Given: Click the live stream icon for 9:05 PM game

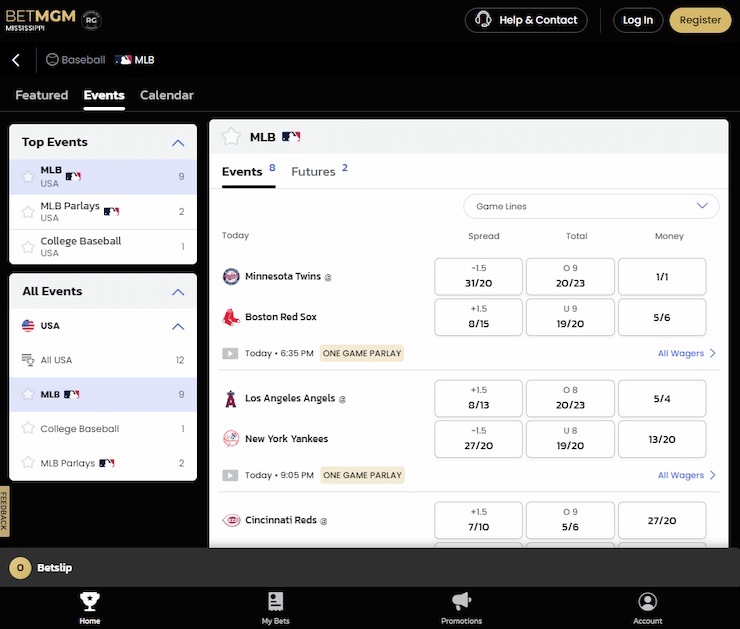Looking at the screenshot, I should [230, 475].
